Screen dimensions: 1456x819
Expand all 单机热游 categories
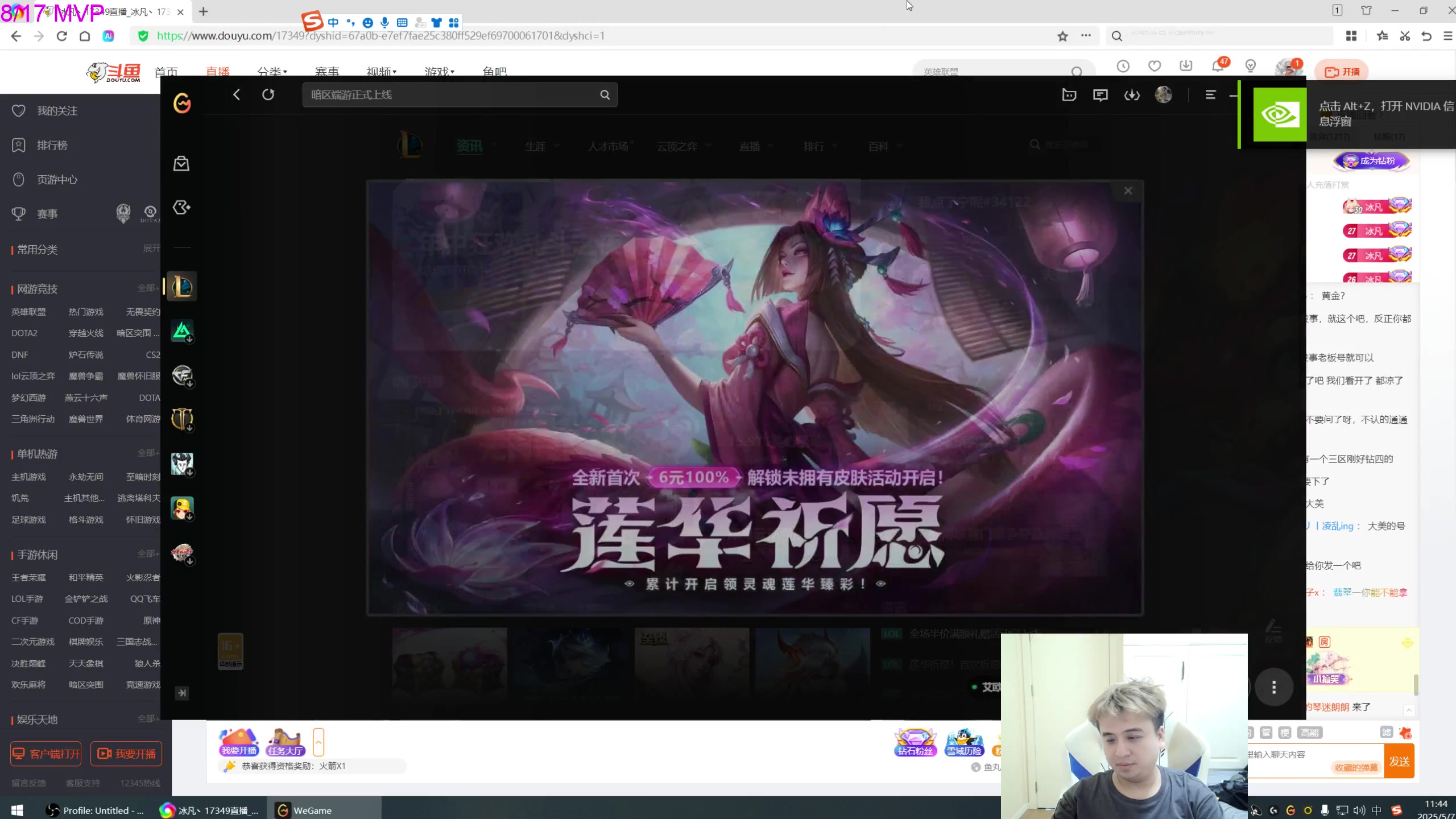[148, 453]
